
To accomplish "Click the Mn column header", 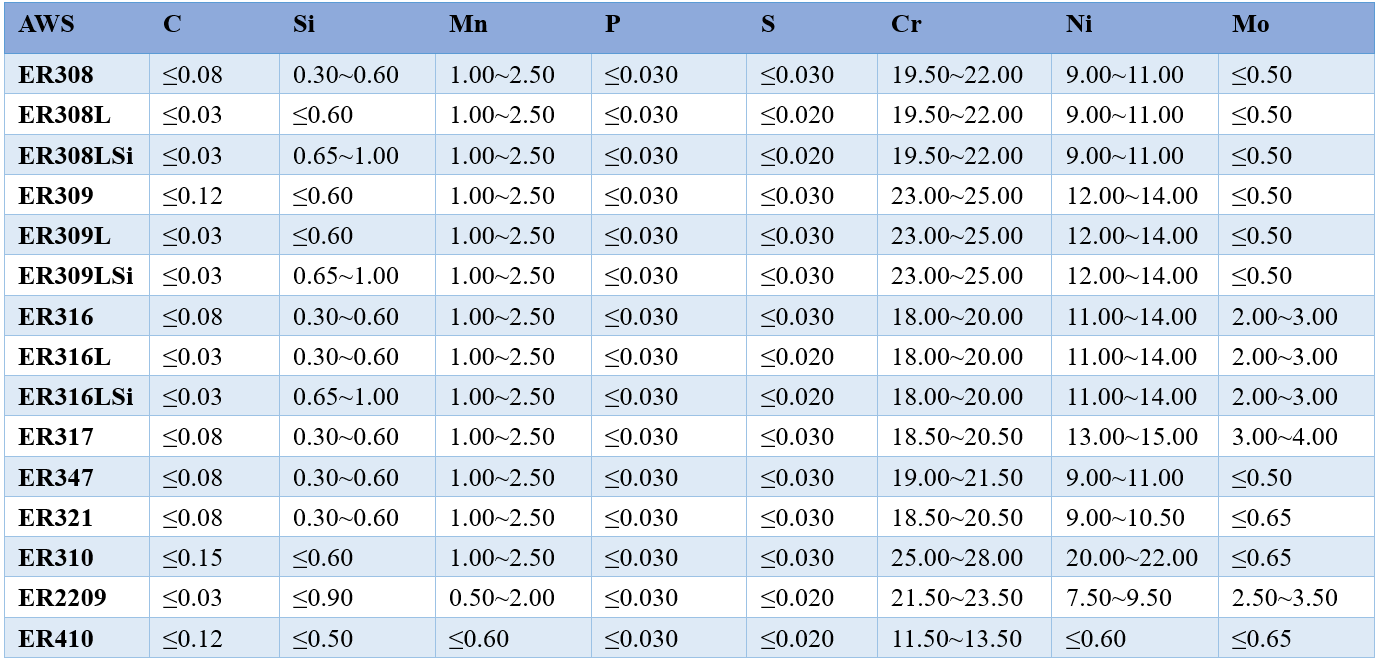I will tap(468, 25).
